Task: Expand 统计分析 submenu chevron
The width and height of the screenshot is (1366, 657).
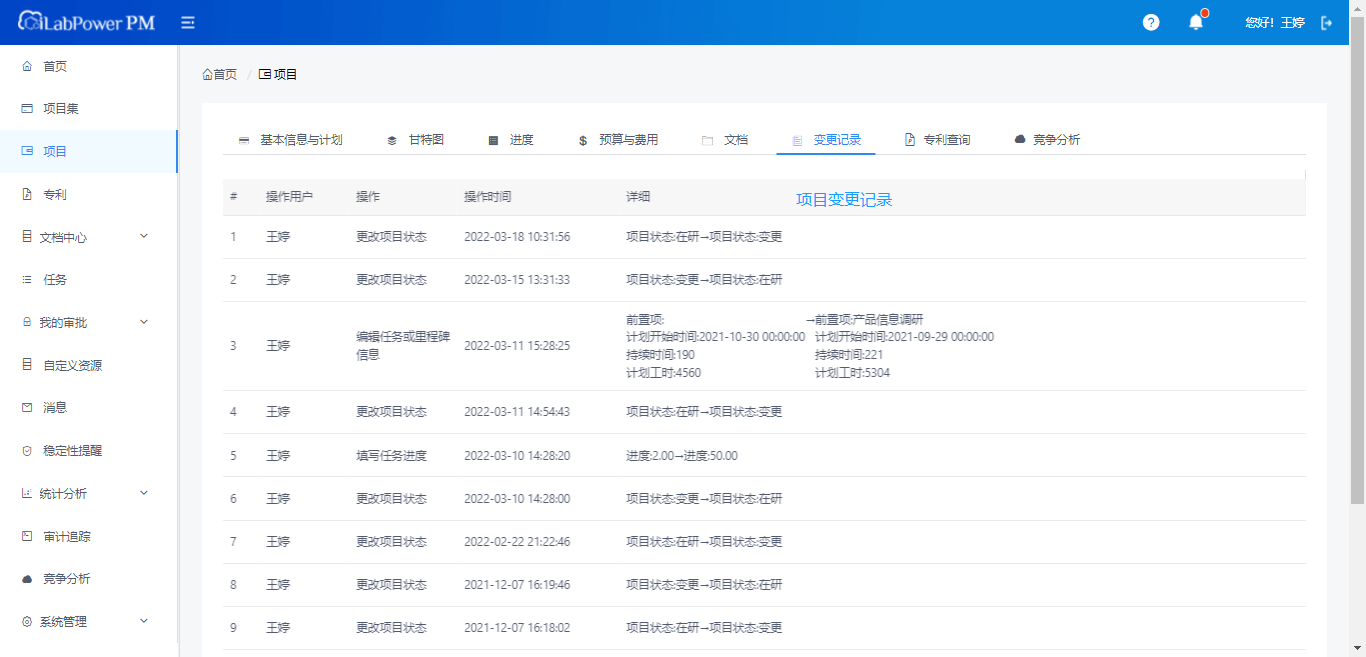Action: (143, 492)
